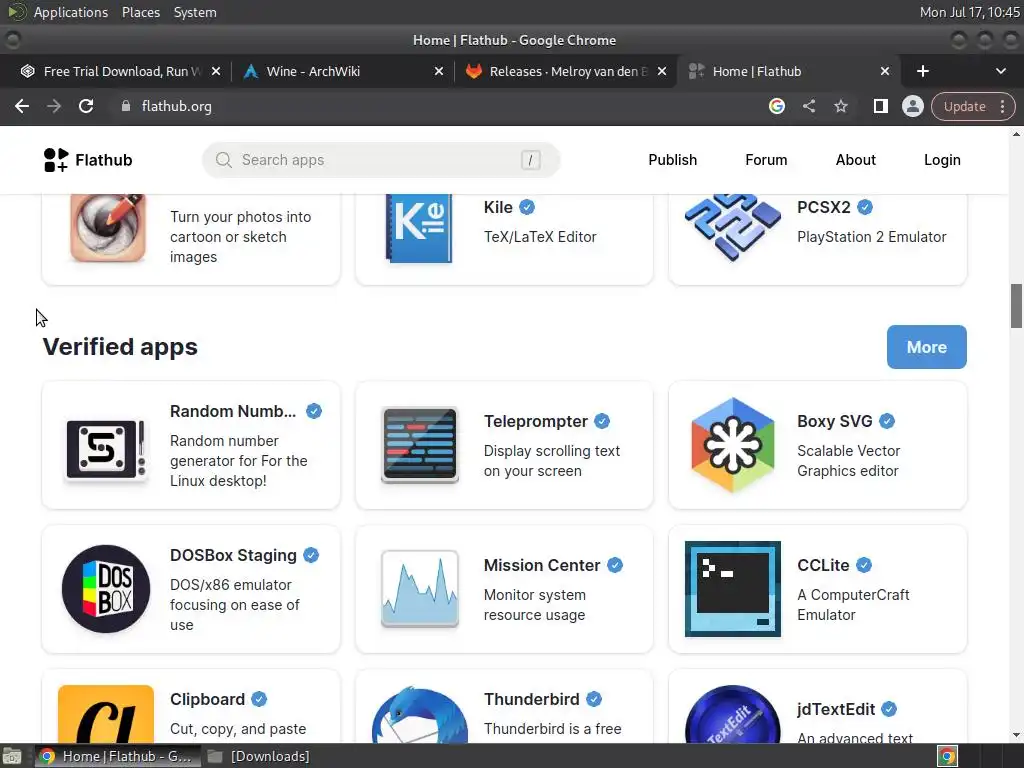1024x768 pixels.
Task: Click the Flathub logo icon
Action: (x=56, y=160)
